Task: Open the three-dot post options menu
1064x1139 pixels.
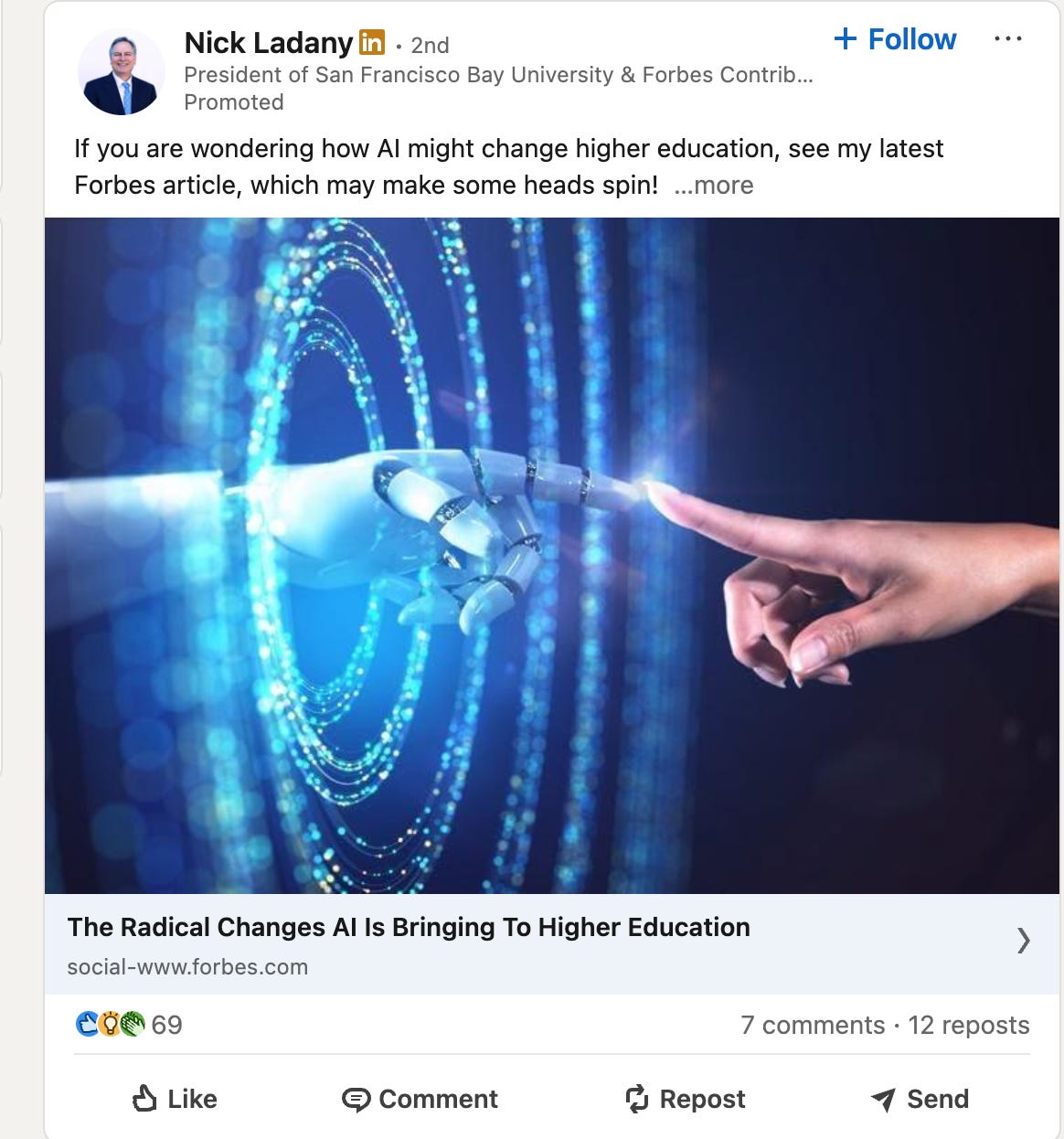Action: tap(1007, 39)
